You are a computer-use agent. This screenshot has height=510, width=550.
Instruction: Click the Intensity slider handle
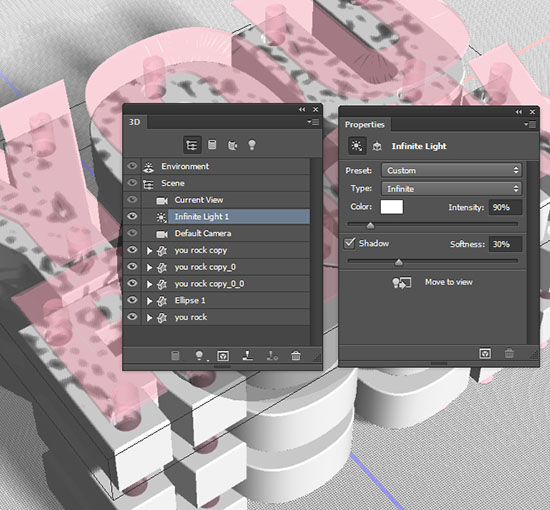370,226
